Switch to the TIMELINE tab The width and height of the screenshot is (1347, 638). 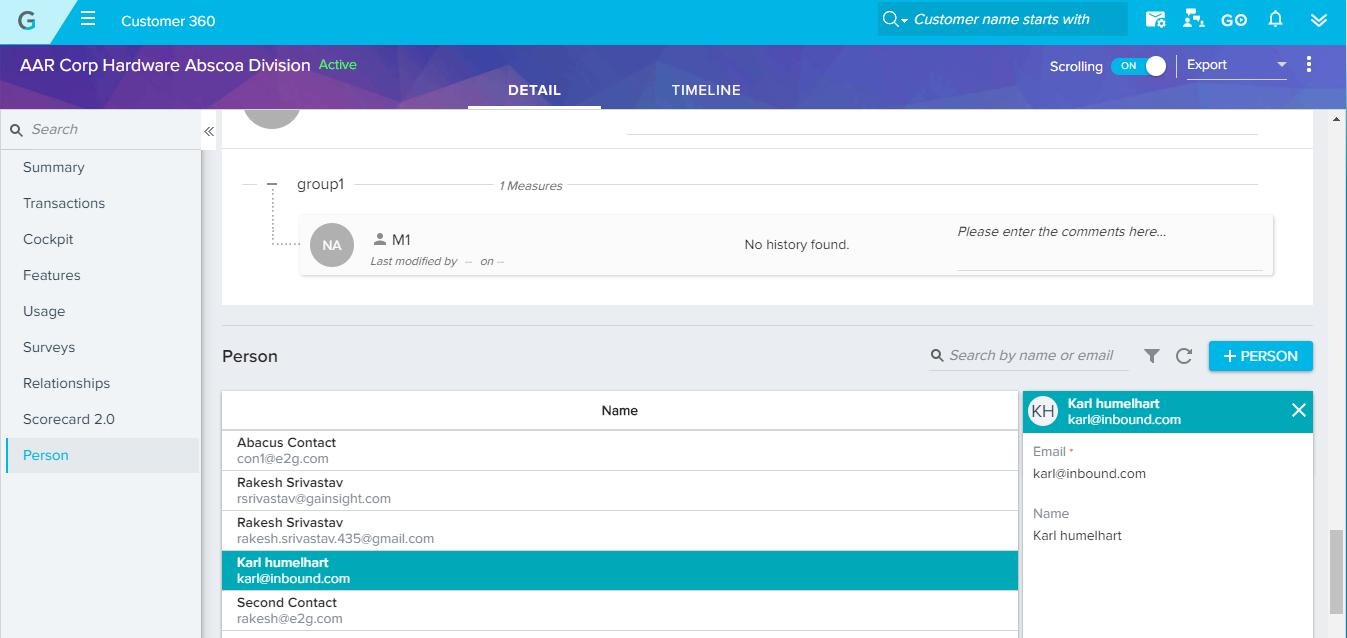pyautogui.click(x=706, y=90)
